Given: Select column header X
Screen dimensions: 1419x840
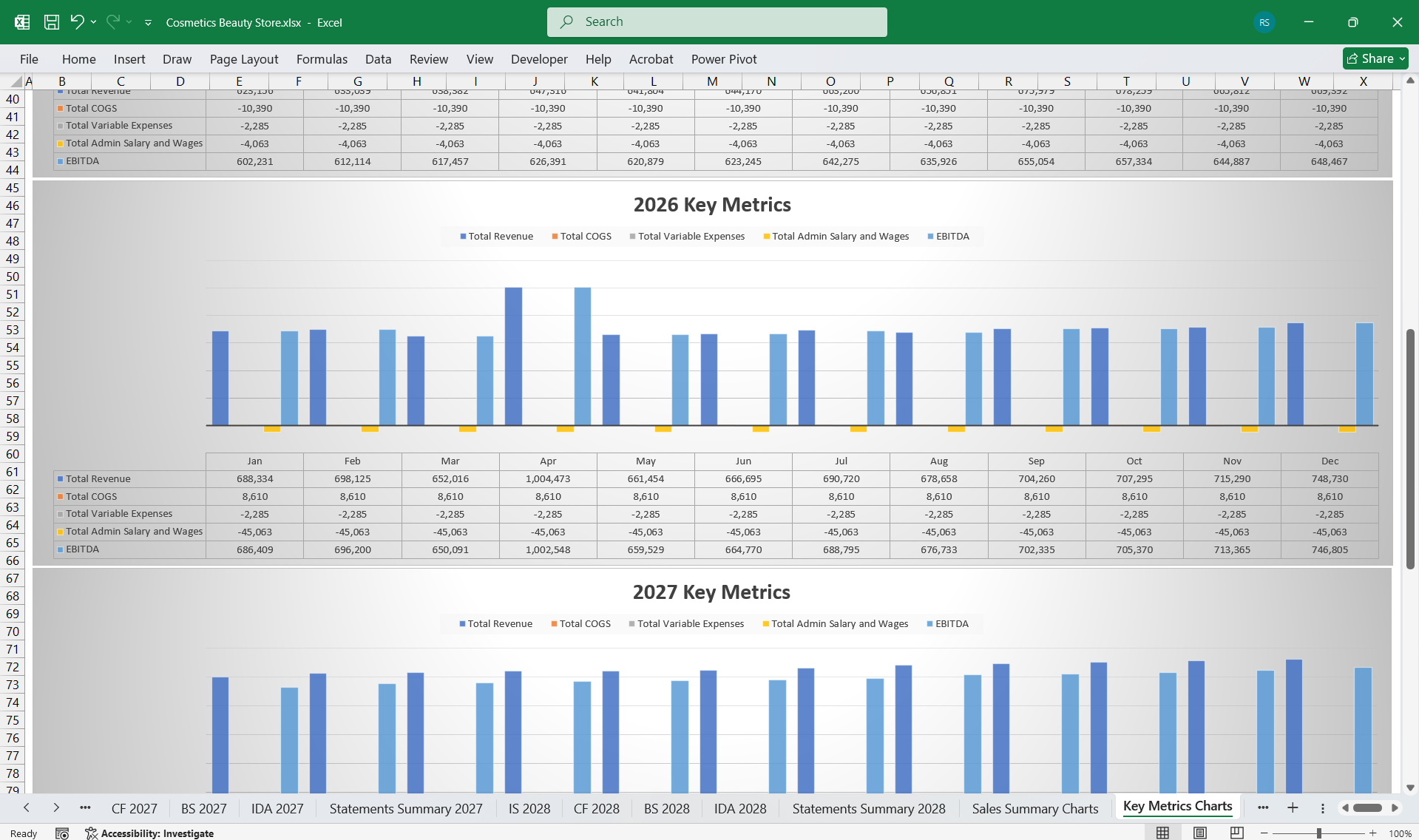Looking at the screenshot, I should [x=1363, y=81].
